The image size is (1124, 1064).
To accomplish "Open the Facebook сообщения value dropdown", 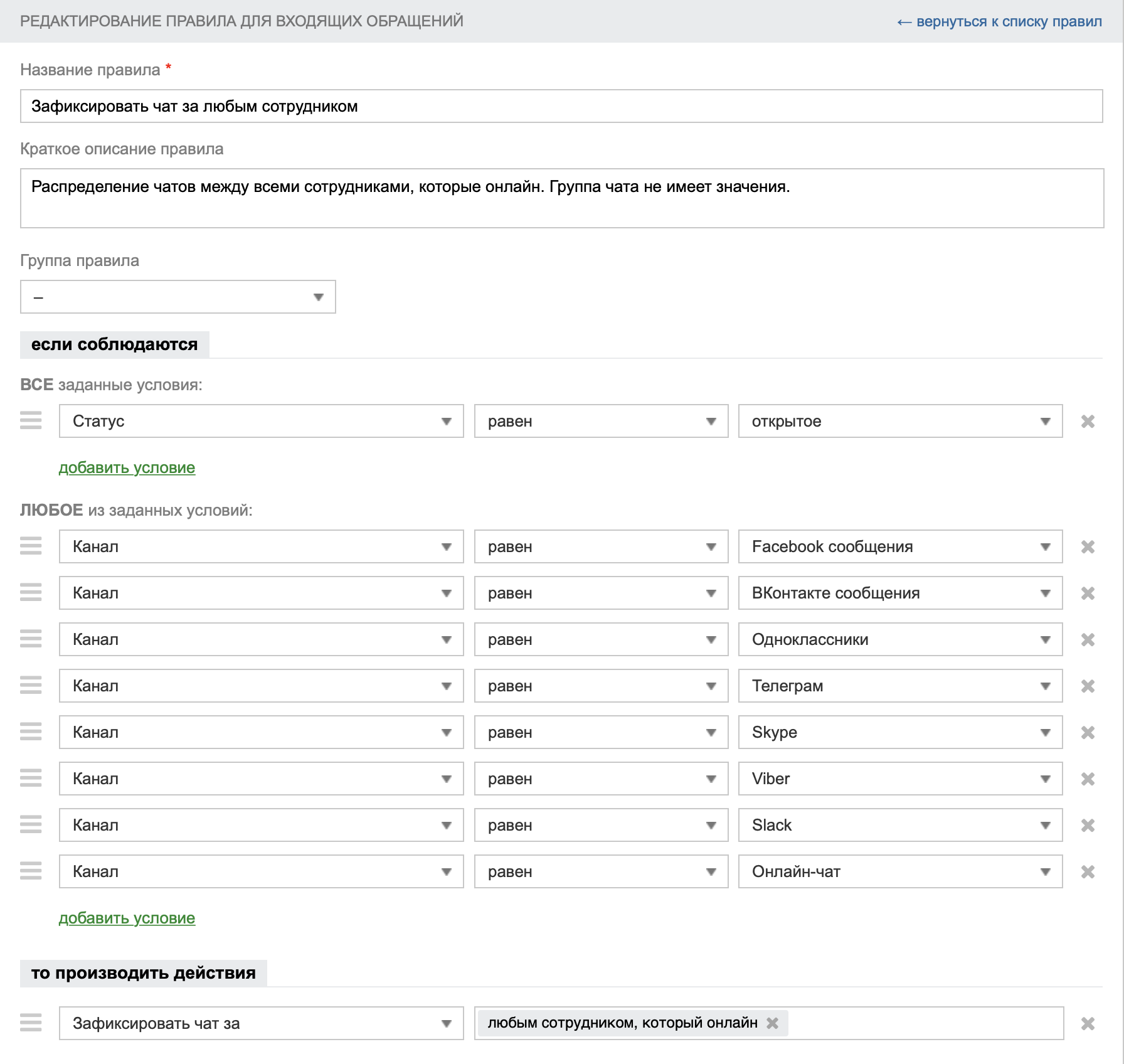I will [901, 546].
